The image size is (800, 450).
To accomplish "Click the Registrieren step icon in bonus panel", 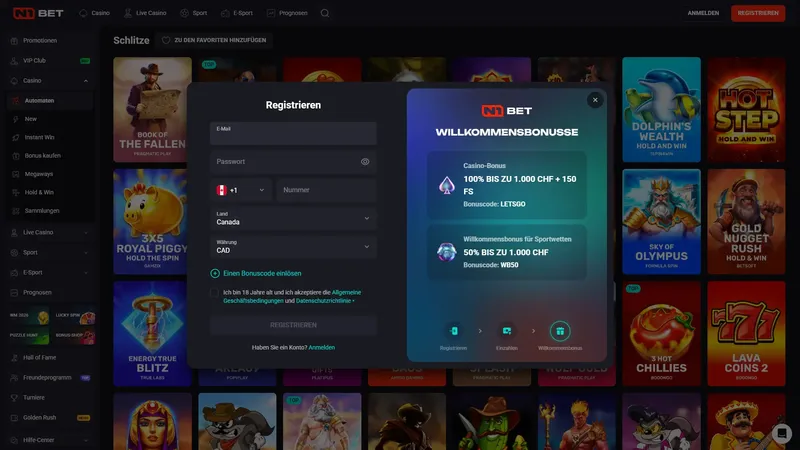I will pyautogui.click(x=454, y=331).
